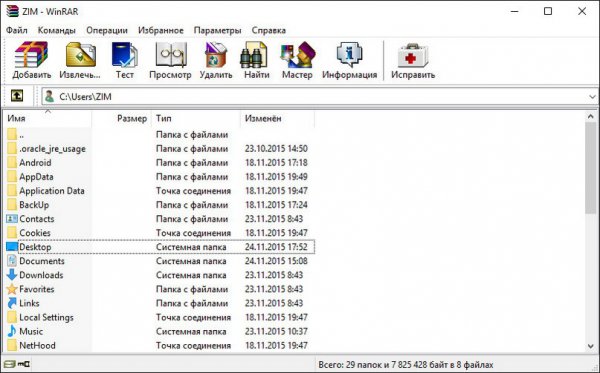Image resolution: width=600 pixels, height=373 pixels.
Task: Sort list by Размер column header
Action: click(x=122, y=119)
